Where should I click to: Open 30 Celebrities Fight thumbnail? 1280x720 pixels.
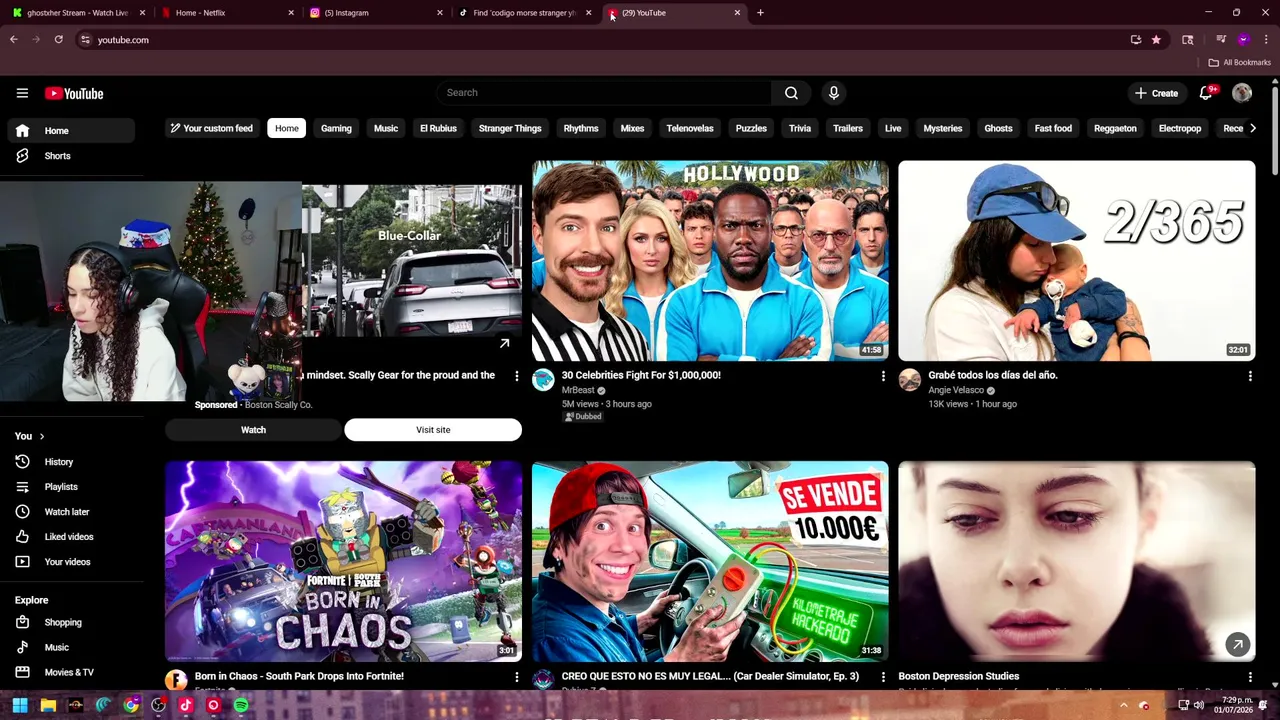pos(710,261)
